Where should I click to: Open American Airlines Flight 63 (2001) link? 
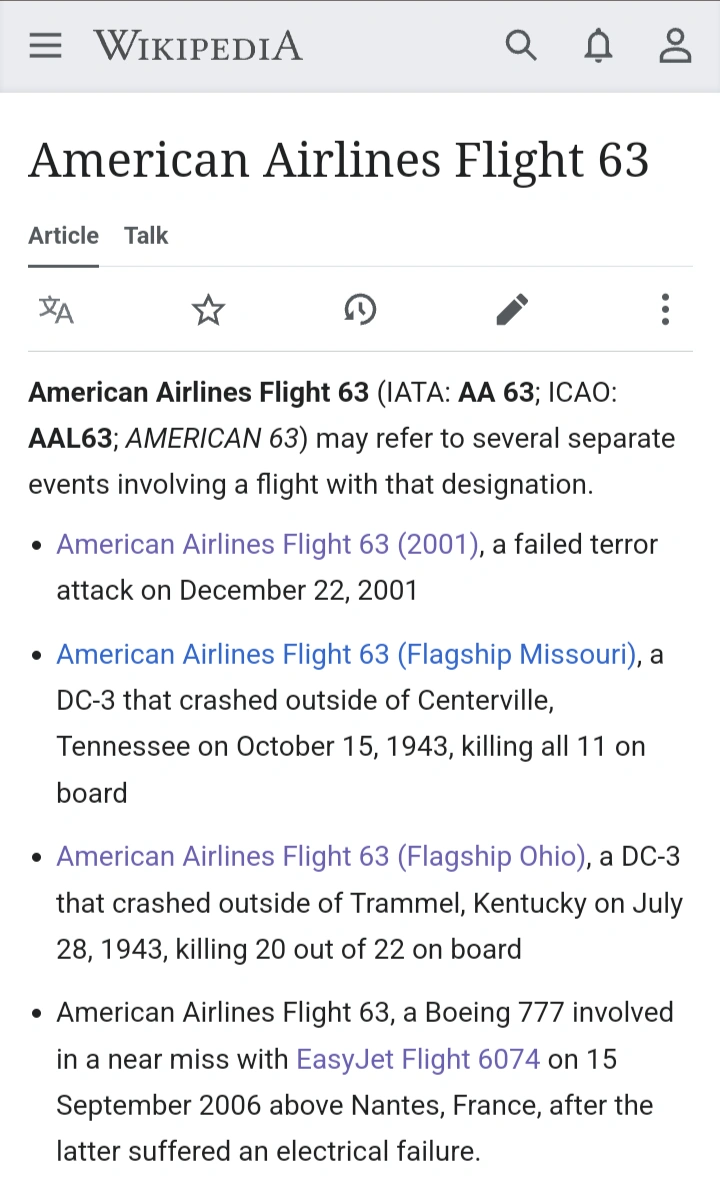[x=267, y=545]
